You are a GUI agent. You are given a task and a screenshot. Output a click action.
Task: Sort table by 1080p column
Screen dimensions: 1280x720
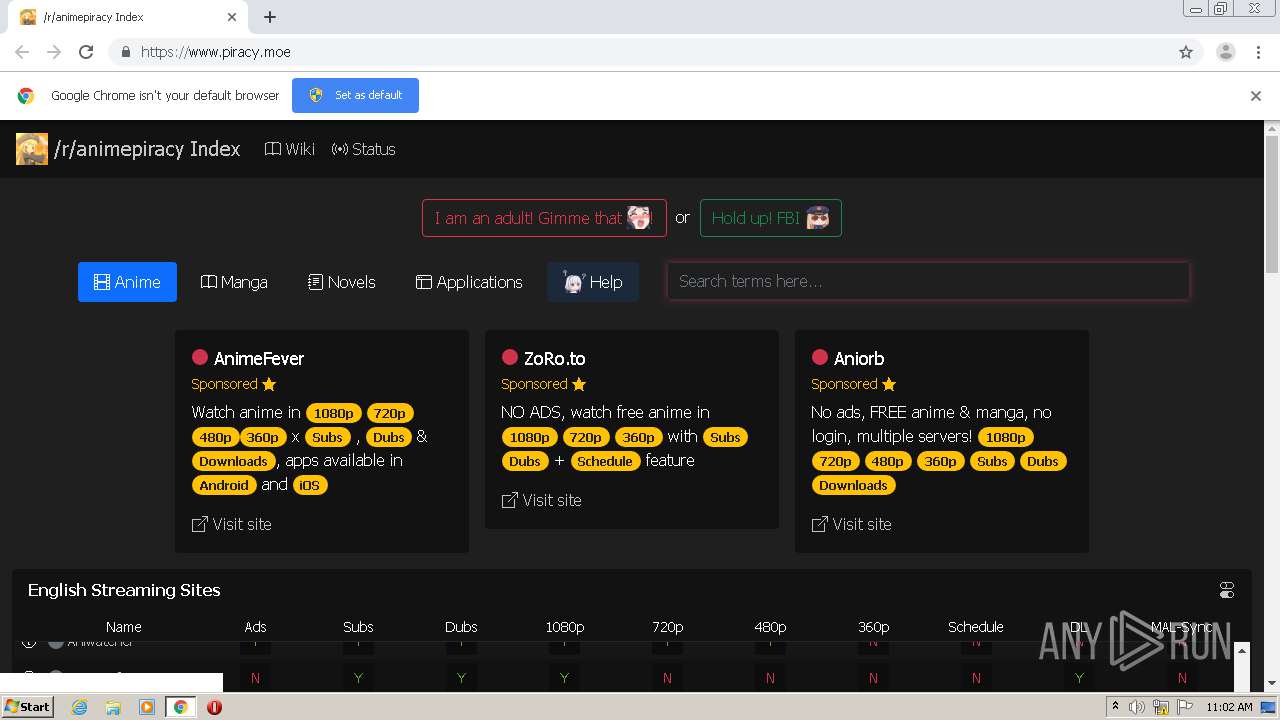tap(564, 627)
